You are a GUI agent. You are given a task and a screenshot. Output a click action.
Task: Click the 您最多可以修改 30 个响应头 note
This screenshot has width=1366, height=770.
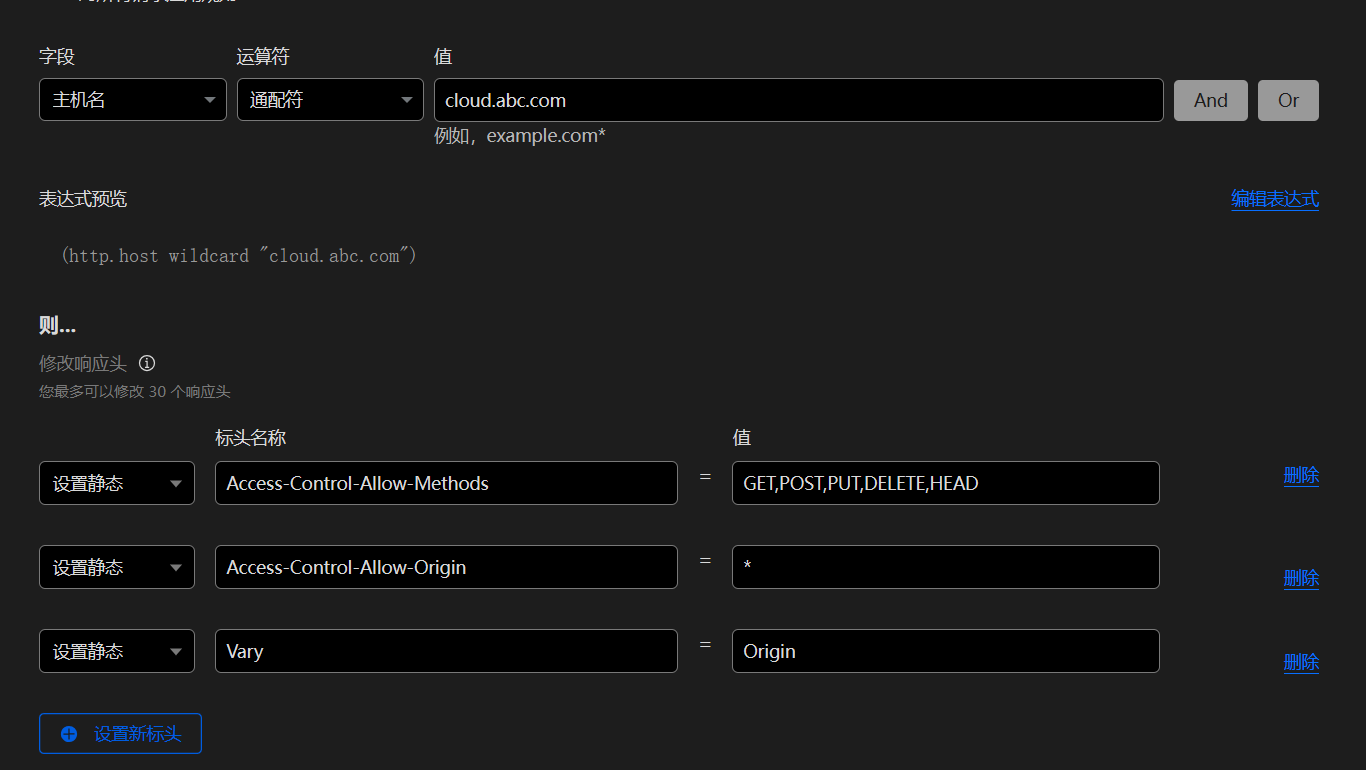tap(135, 392)
